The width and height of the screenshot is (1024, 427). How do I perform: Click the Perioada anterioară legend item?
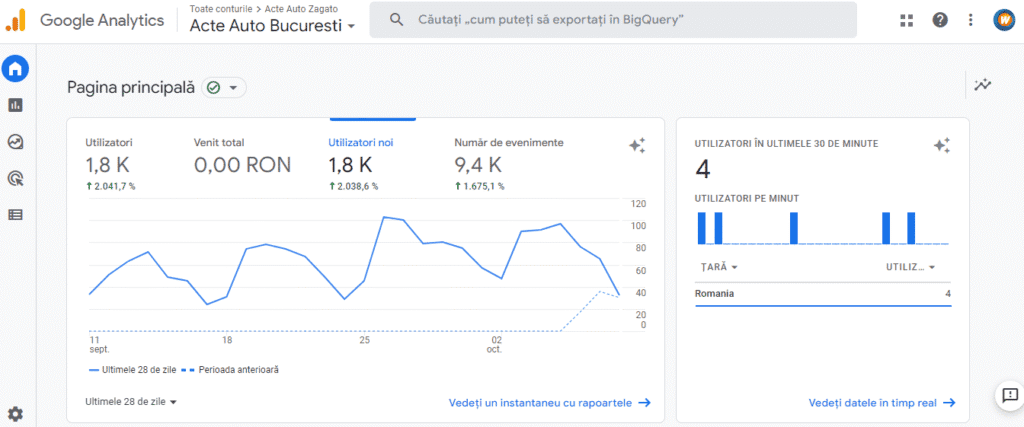232,370
